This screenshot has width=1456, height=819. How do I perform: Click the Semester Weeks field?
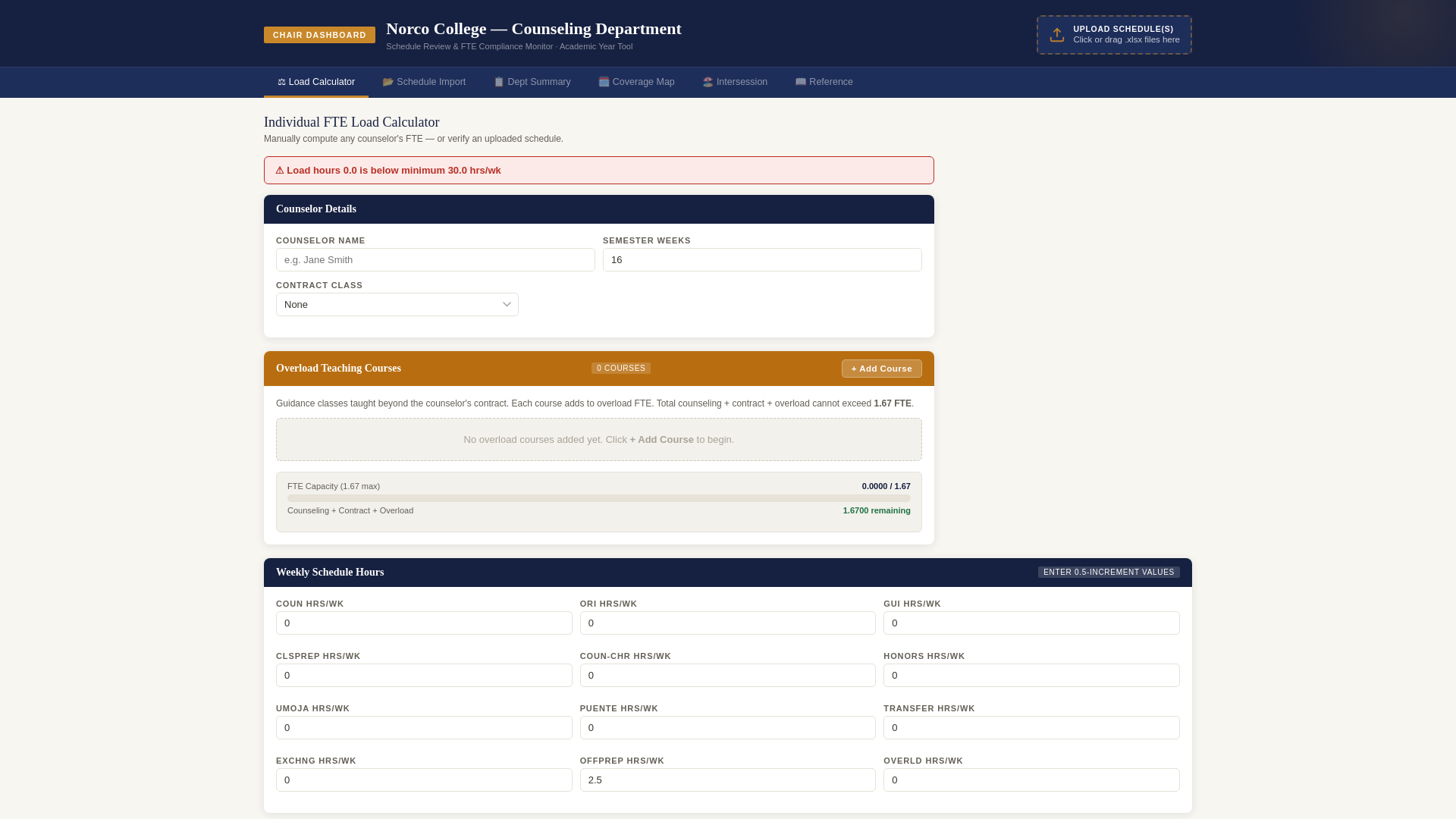pyautogui.click(x=762, y=260)
